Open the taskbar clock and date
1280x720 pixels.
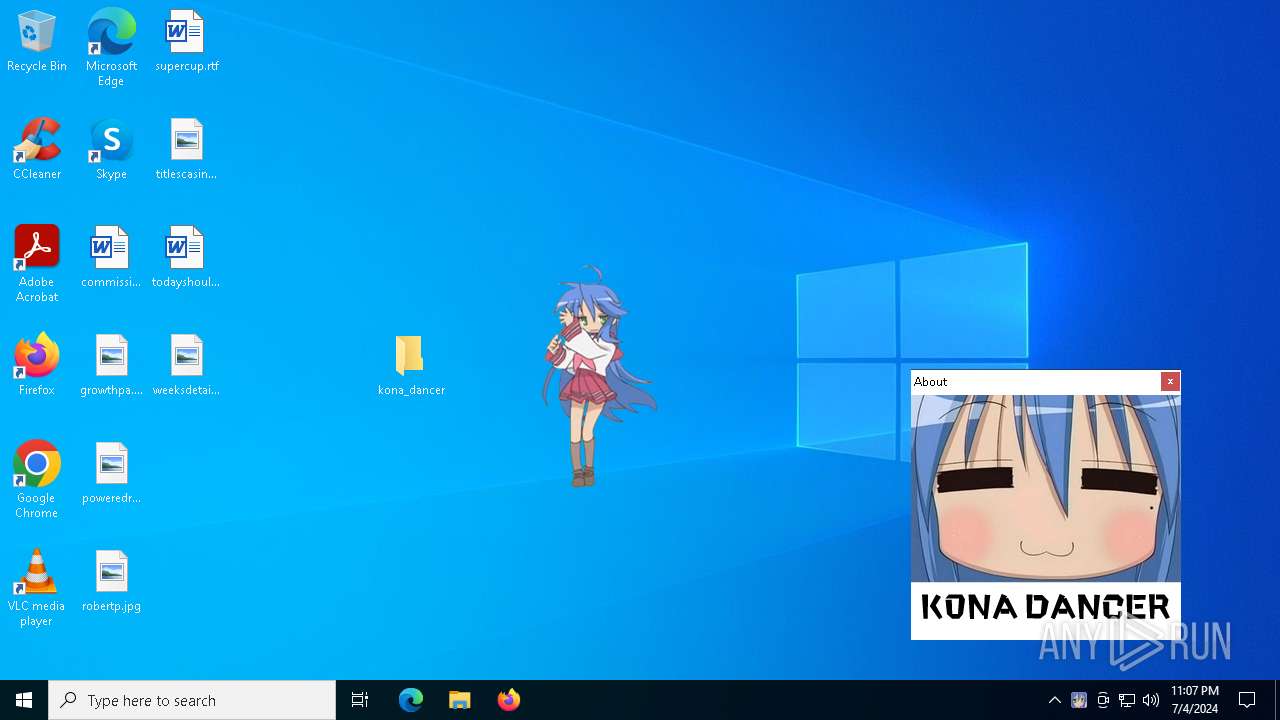click(1194, 700)
